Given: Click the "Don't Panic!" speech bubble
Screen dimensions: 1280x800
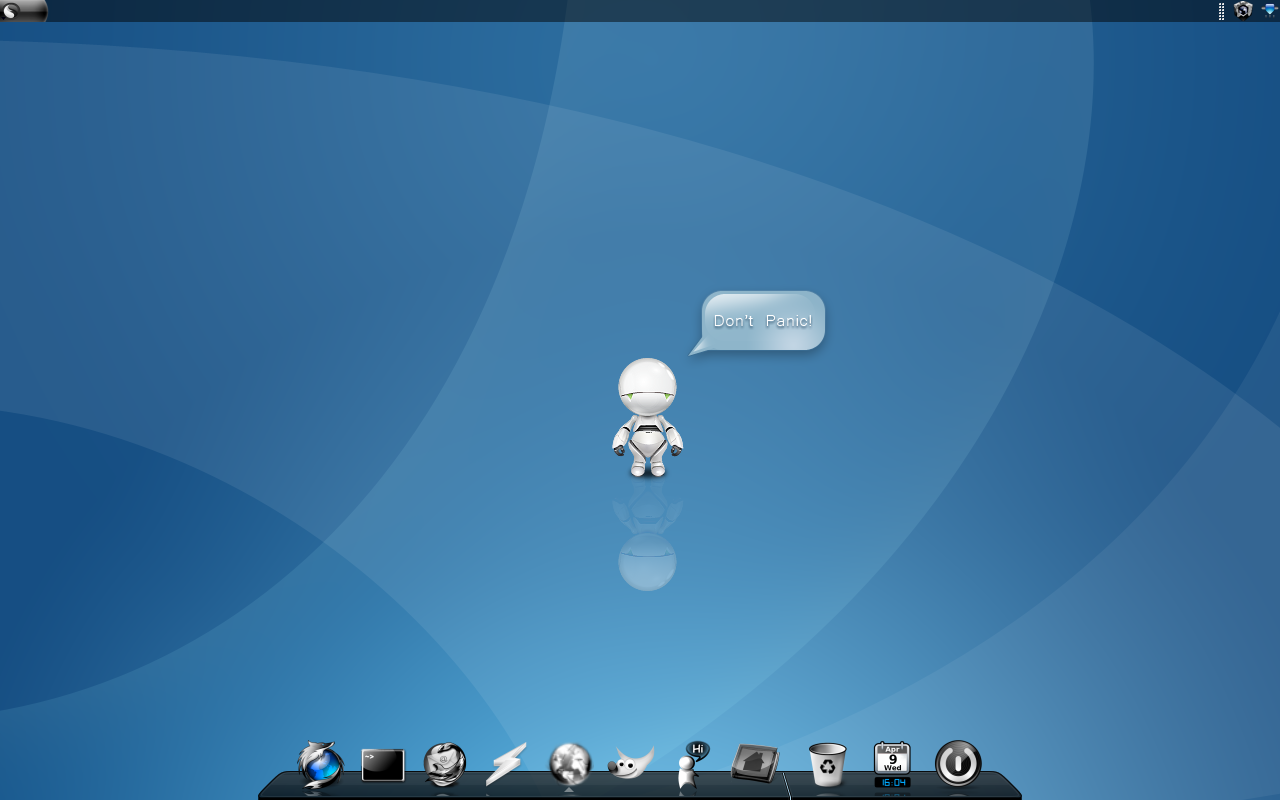Looking at the screenshot, I should pyautogui.click(x=757, y=322).
